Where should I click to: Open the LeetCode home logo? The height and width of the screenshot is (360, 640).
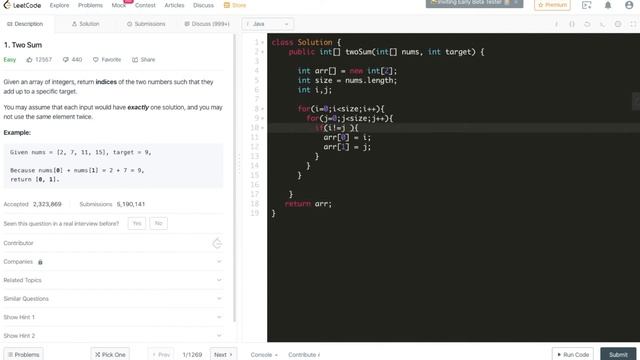click(x=22, y=5)
